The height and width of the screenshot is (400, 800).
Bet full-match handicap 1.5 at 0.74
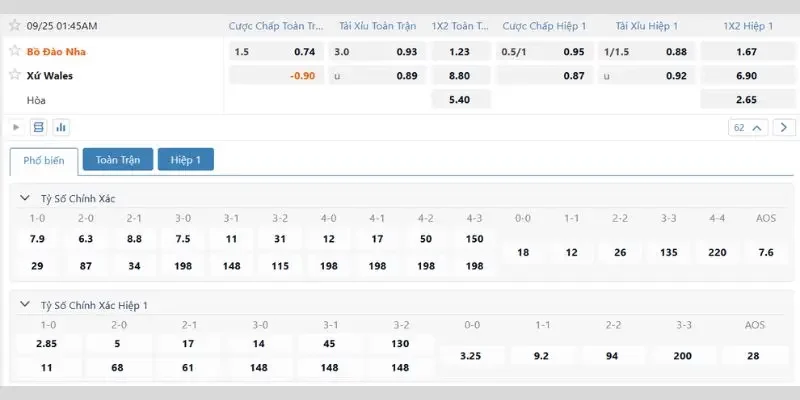(277, 52)
